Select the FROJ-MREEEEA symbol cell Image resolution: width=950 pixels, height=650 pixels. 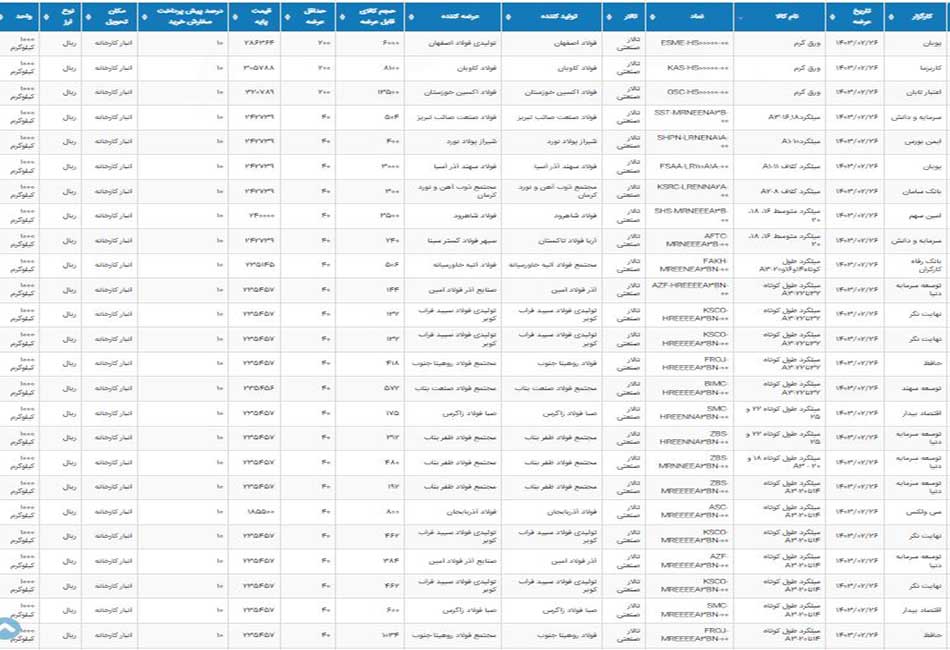point(689,635)
